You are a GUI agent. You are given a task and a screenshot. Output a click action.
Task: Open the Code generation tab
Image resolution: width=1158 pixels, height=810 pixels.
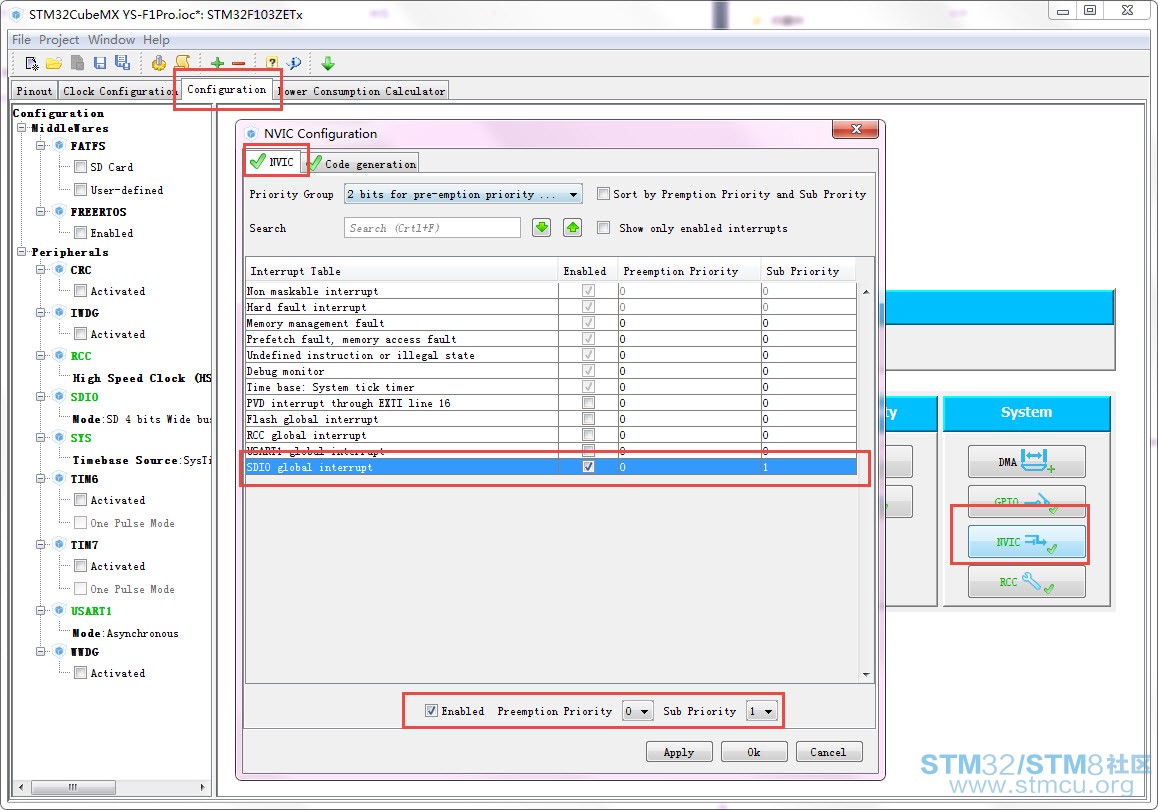362,163
